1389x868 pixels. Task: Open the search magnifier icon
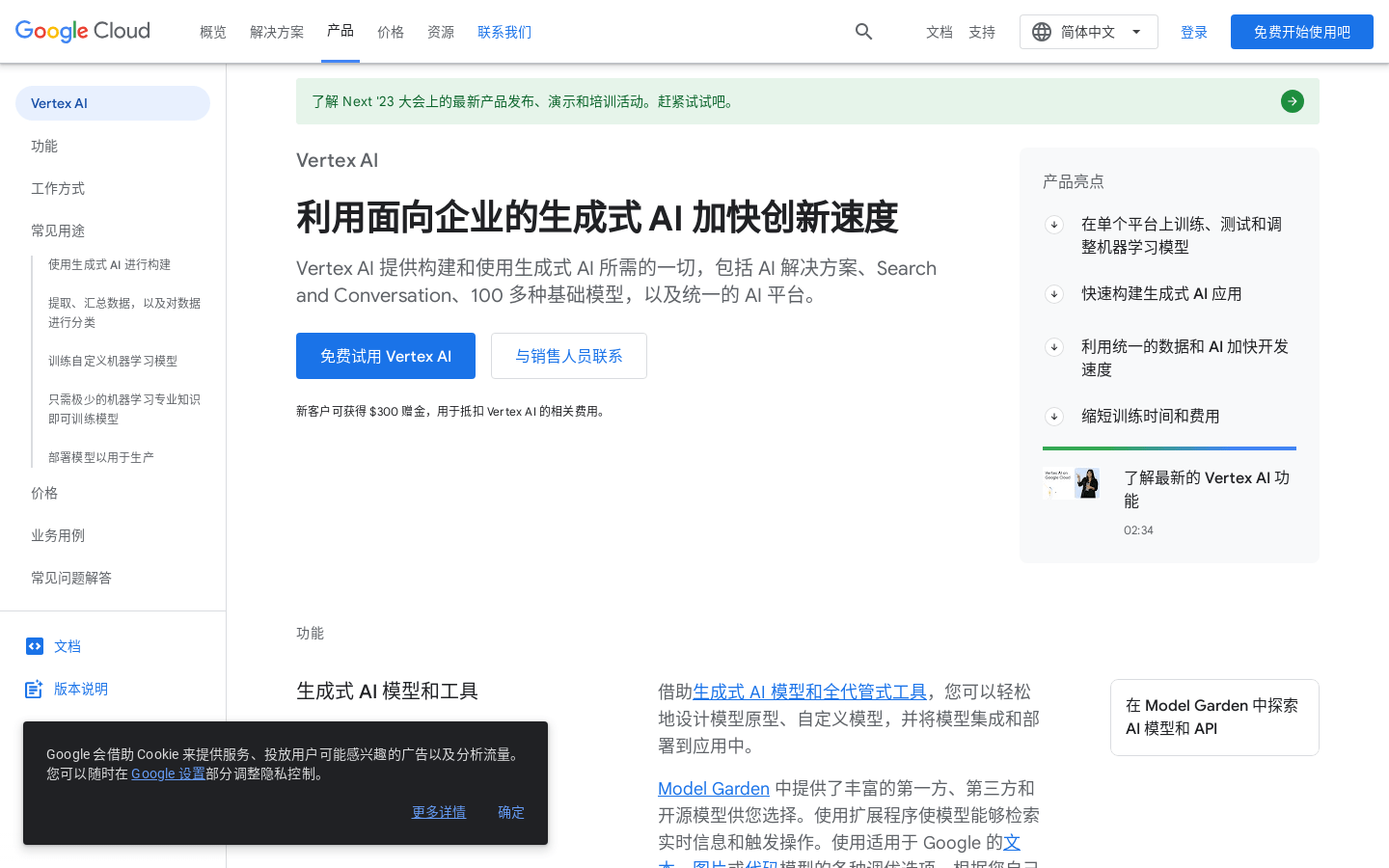coord(864,32)
